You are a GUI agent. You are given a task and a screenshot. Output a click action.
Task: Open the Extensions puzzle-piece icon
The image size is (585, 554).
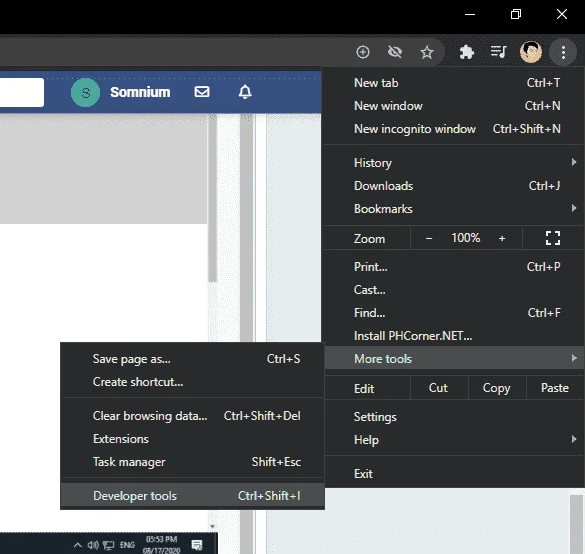[466, 52]
